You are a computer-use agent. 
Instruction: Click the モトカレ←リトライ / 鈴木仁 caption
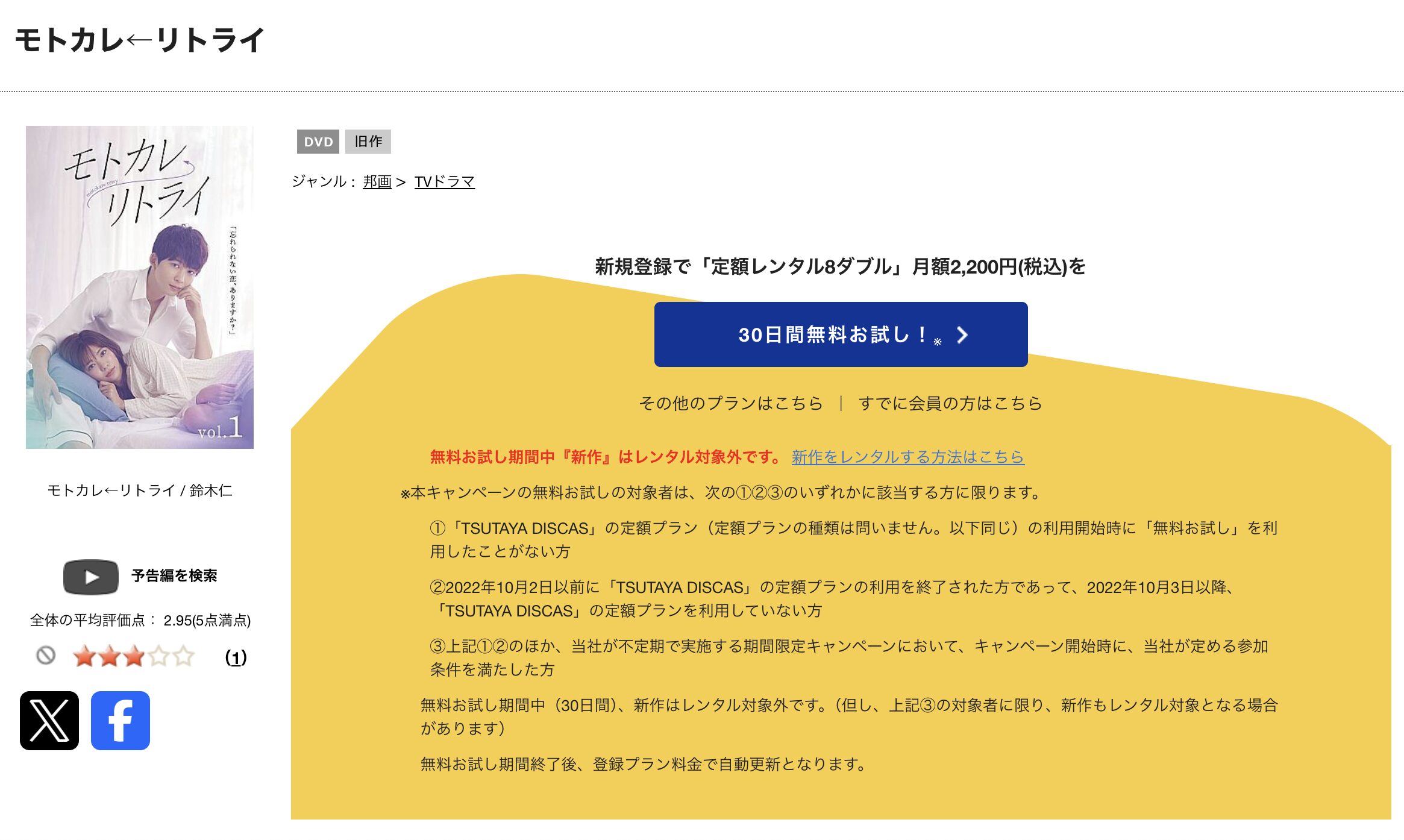point(140,491)
